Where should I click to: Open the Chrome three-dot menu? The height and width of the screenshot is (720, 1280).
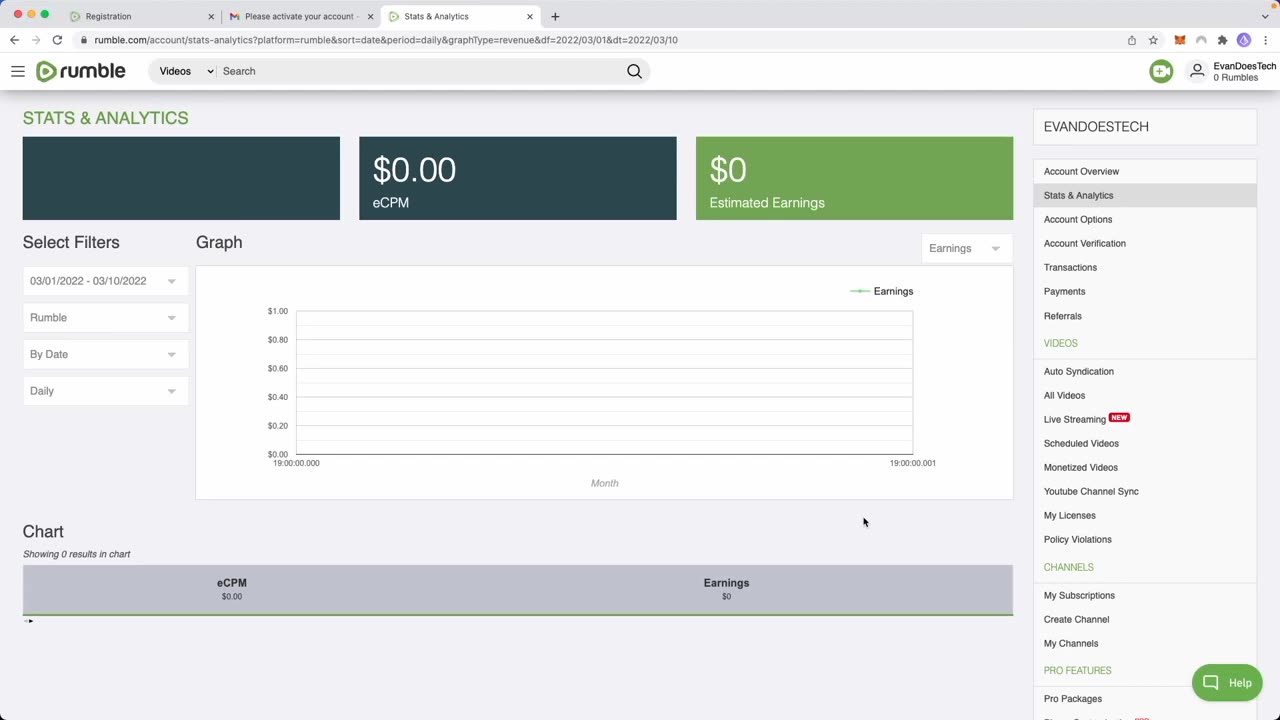coord(1266,40)
